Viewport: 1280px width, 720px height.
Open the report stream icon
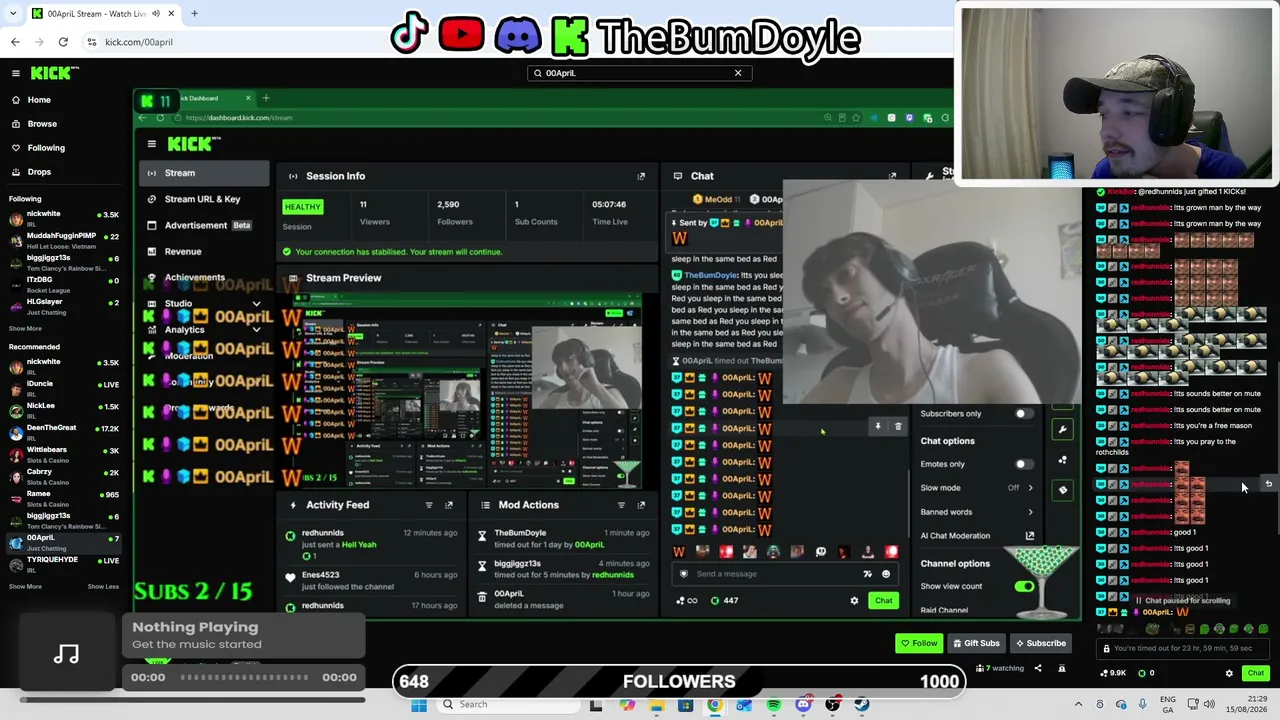tap(1062, 668)
